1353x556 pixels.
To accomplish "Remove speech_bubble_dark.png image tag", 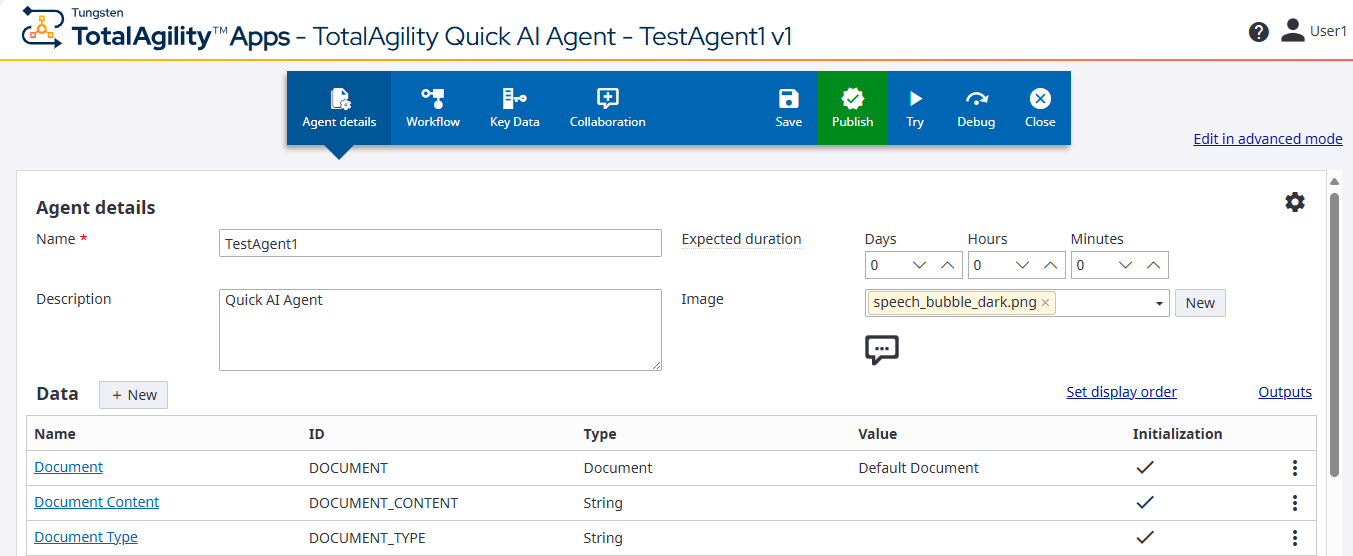I will [x=1045, y=303].
